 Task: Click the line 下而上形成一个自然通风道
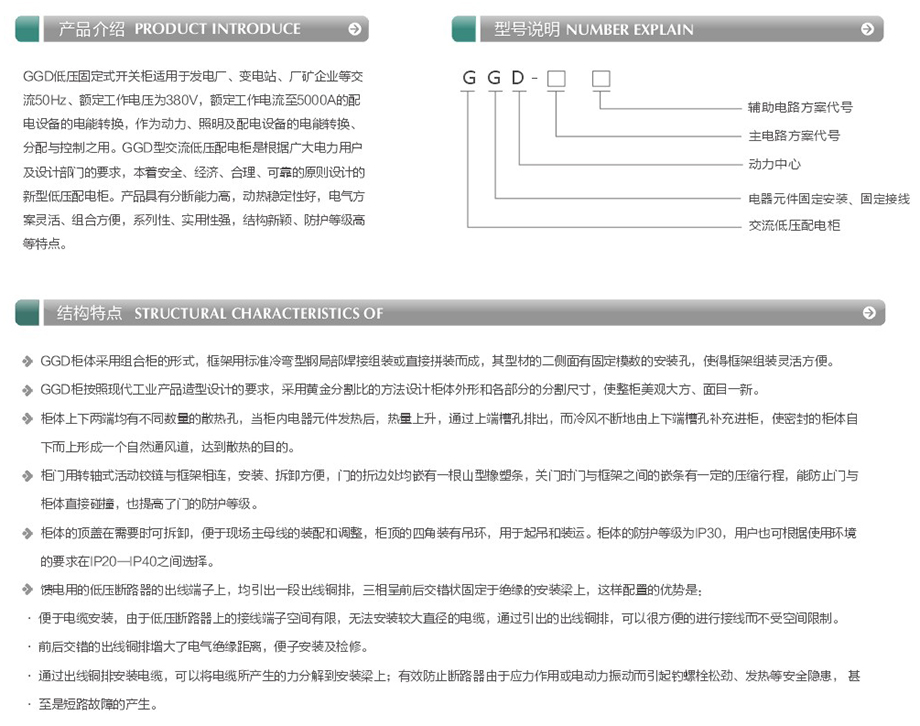point(167,447)
